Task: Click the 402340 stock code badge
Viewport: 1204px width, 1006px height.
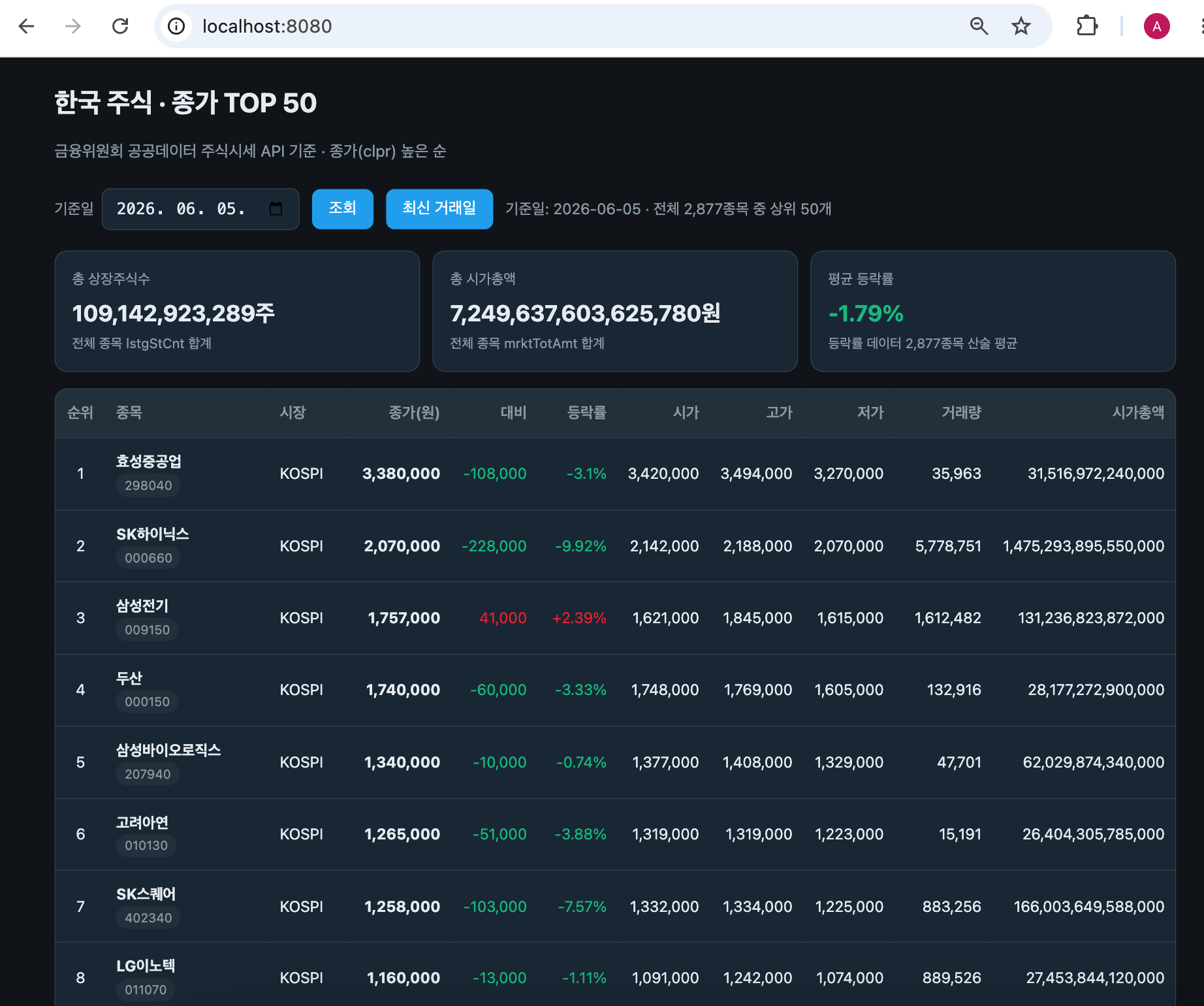Action: click(148, 918)
